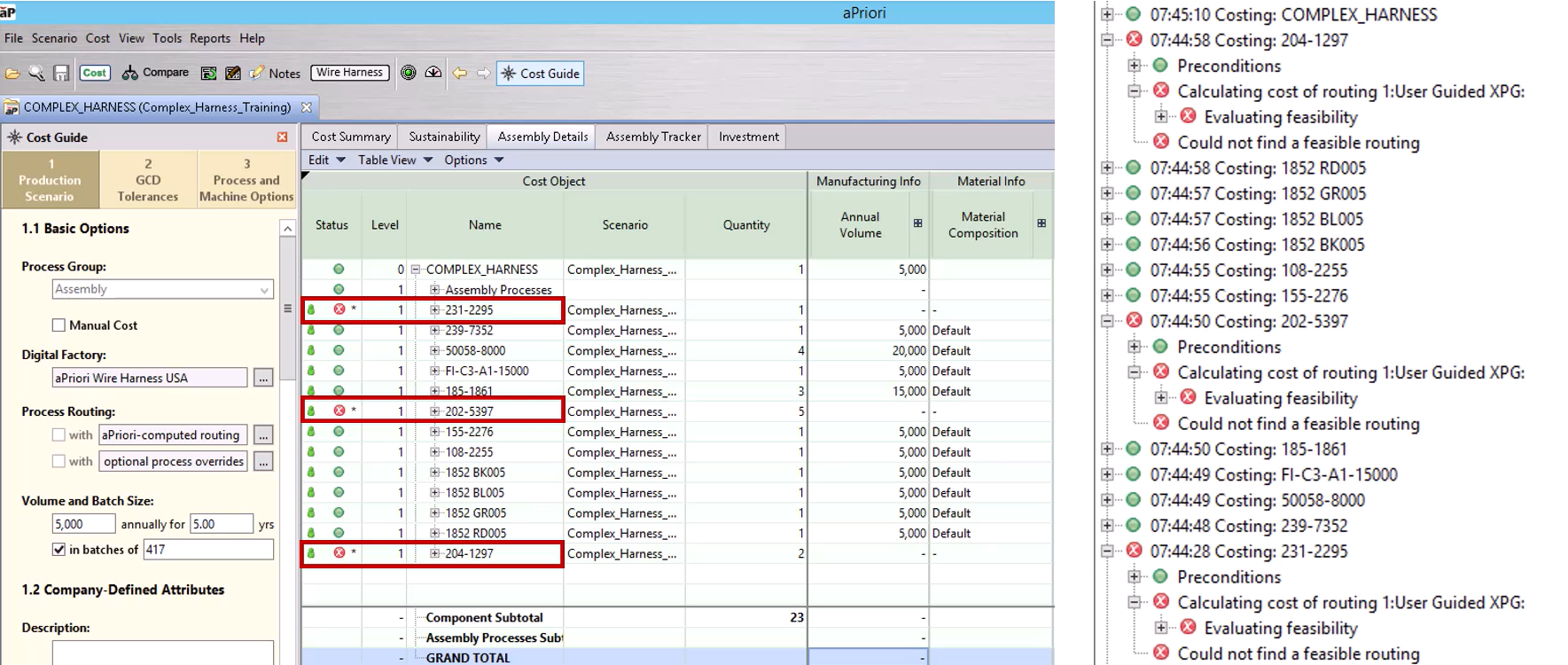
Task: Click the annual volume 5,000 field
Action: pos(83,524)
